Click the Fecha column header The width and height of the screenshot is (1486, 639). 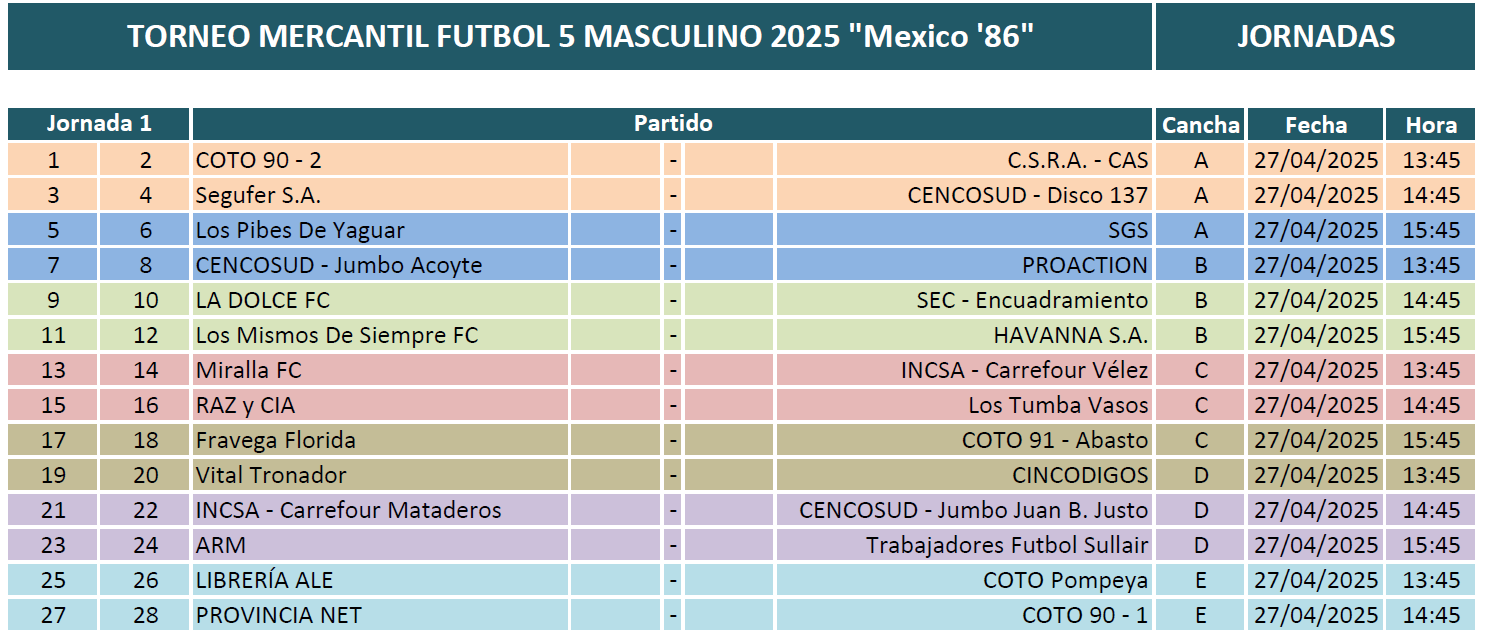(1315, 124)
